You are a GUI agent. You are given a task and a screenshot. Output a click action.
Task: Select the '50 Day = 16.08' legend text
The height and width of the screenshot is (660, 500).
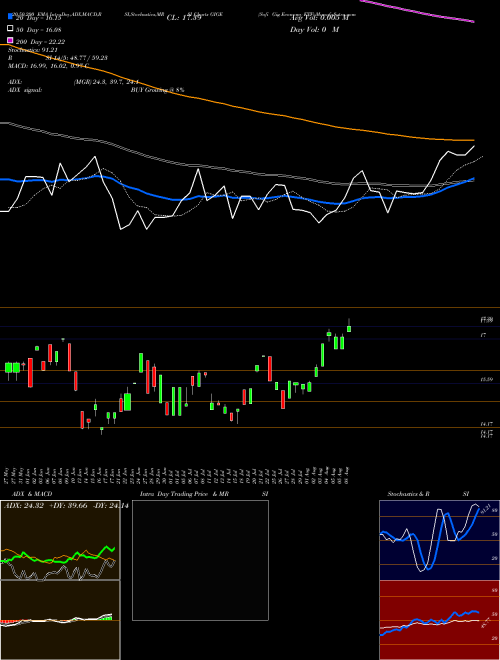39,30
